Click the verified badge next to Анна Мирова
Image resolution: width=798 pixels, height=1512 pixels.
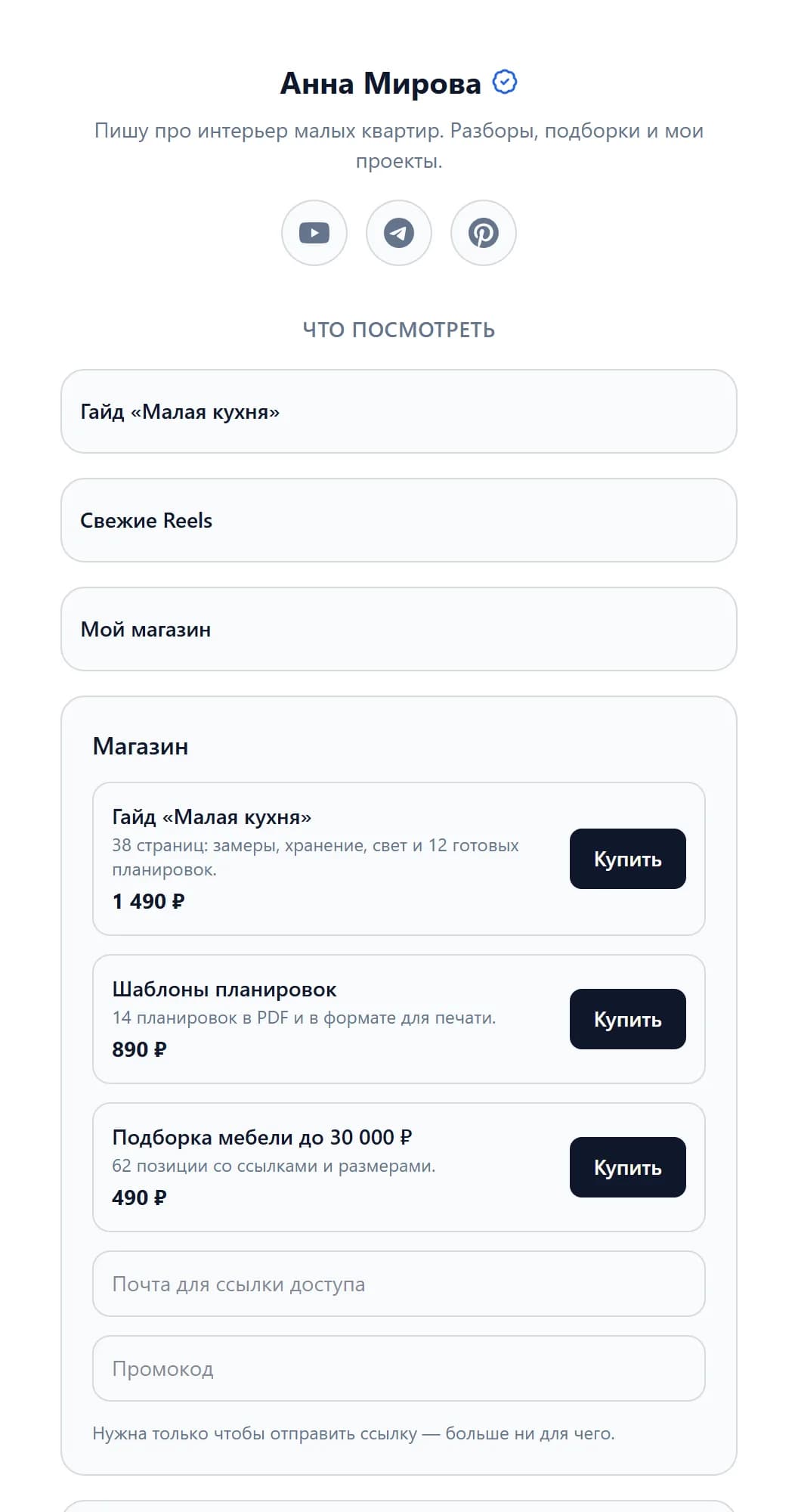[505, 82]
